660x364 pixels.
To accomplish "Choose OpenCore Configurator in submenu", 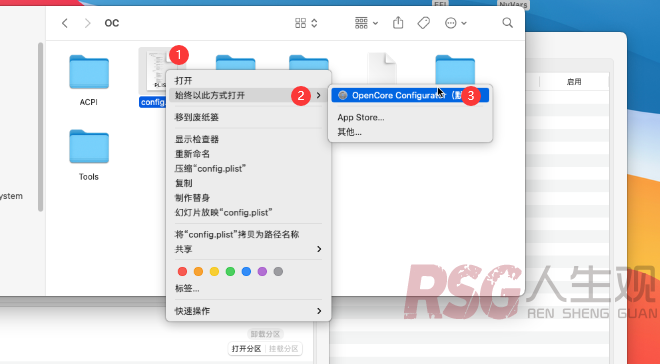I will pyautogui.click(x=410, y=96).
